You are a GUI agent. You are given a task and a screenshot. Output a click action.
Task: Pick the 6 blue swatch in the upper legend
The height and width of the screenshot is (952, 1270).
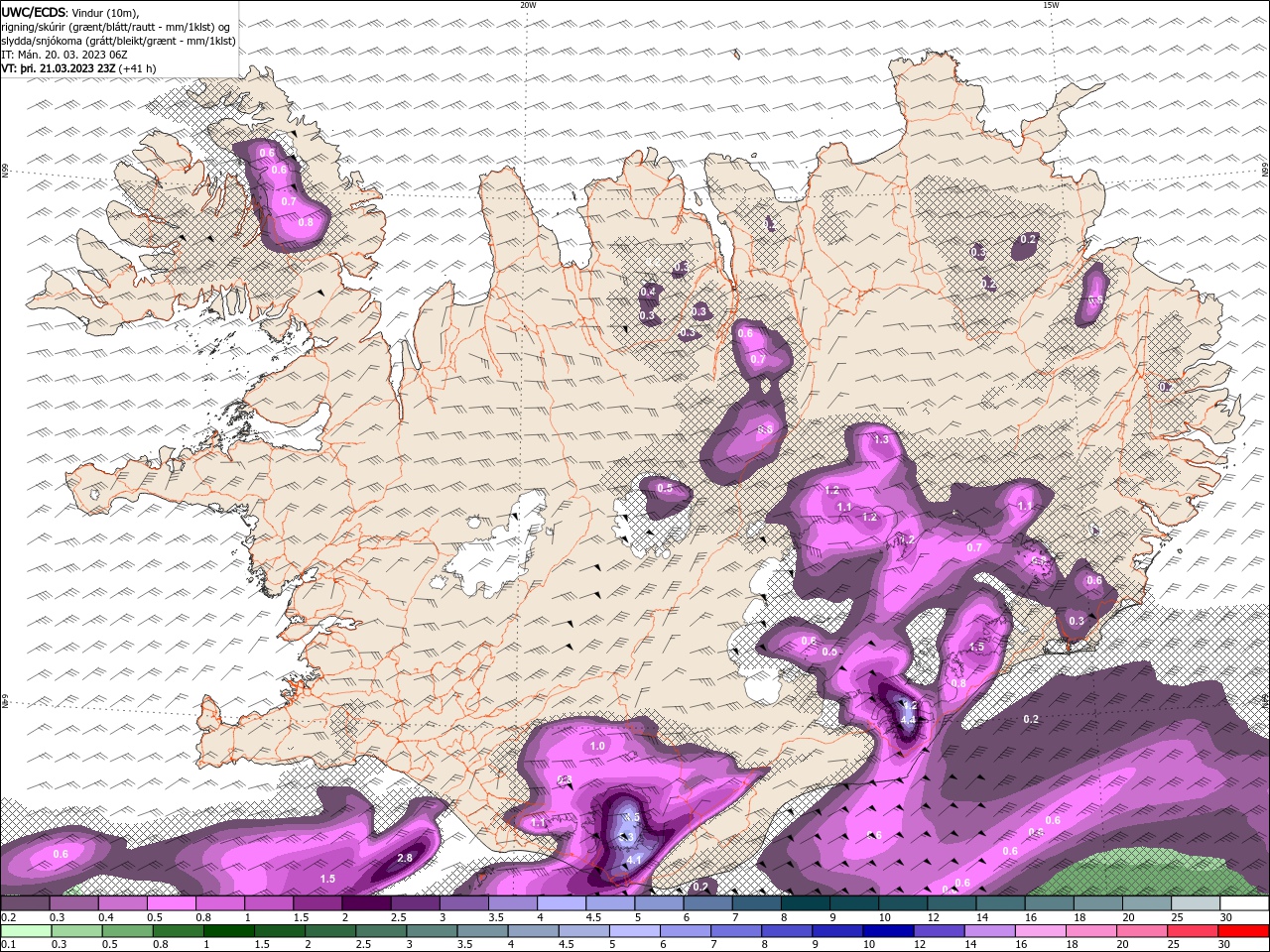[708, 903]
